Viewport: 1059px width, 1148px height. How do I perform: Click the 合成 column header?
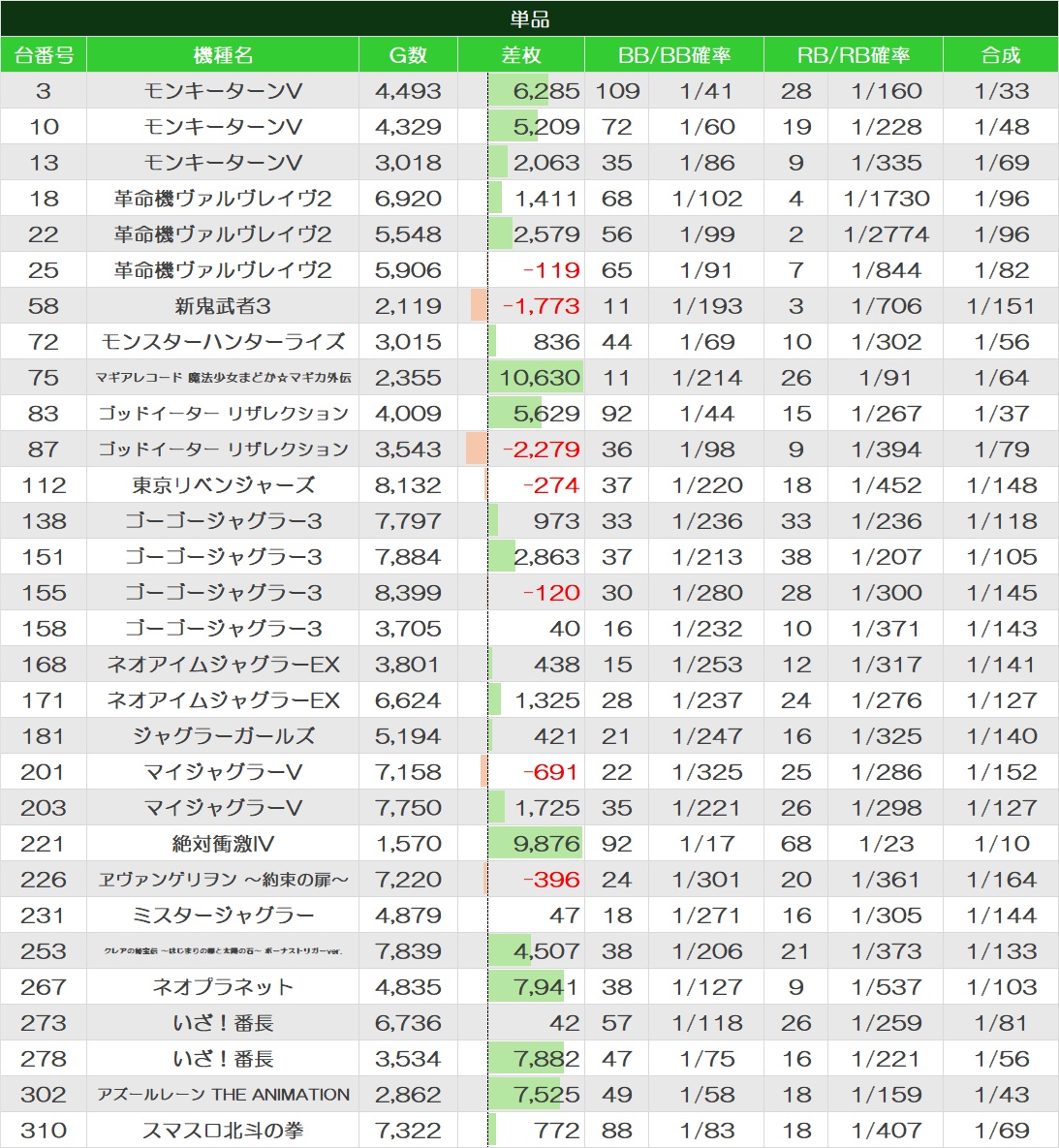pos(1001,55)
